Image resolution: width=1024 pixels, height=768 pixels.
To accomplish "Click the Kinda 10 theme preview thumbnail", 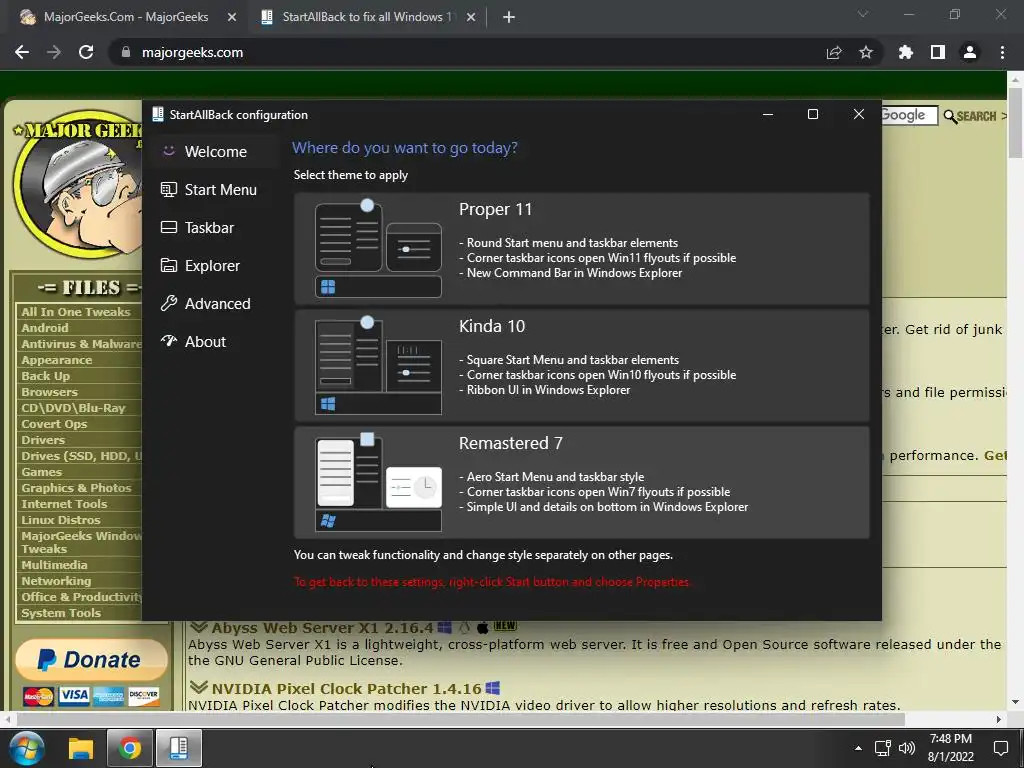I will [378, 366].
